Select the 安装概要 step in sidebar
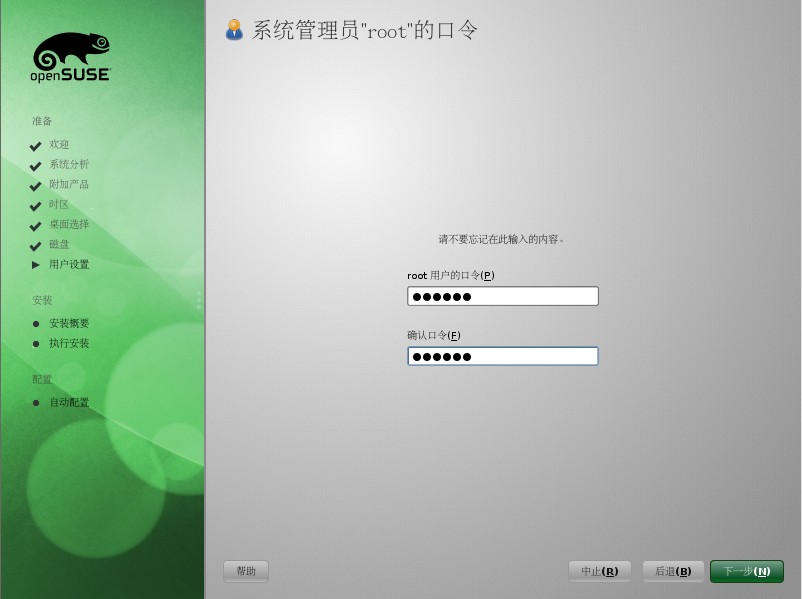This screenshot has width=802, height=599. tap(69, 323)
